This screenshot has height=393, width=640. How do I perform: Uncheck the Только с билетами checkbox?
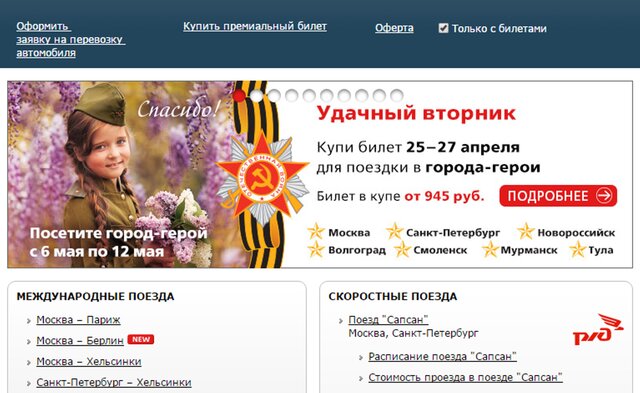[443, 28]
